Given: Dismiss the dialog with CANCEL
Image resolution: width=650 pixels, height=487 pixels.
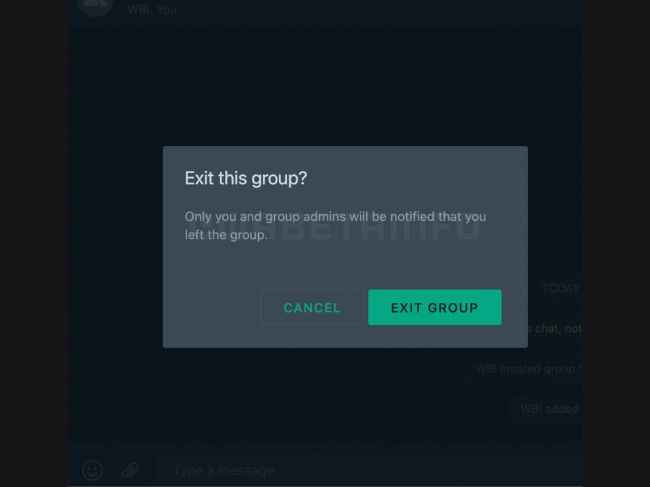Looking at the screenshot, I should (x=312, y=308).
